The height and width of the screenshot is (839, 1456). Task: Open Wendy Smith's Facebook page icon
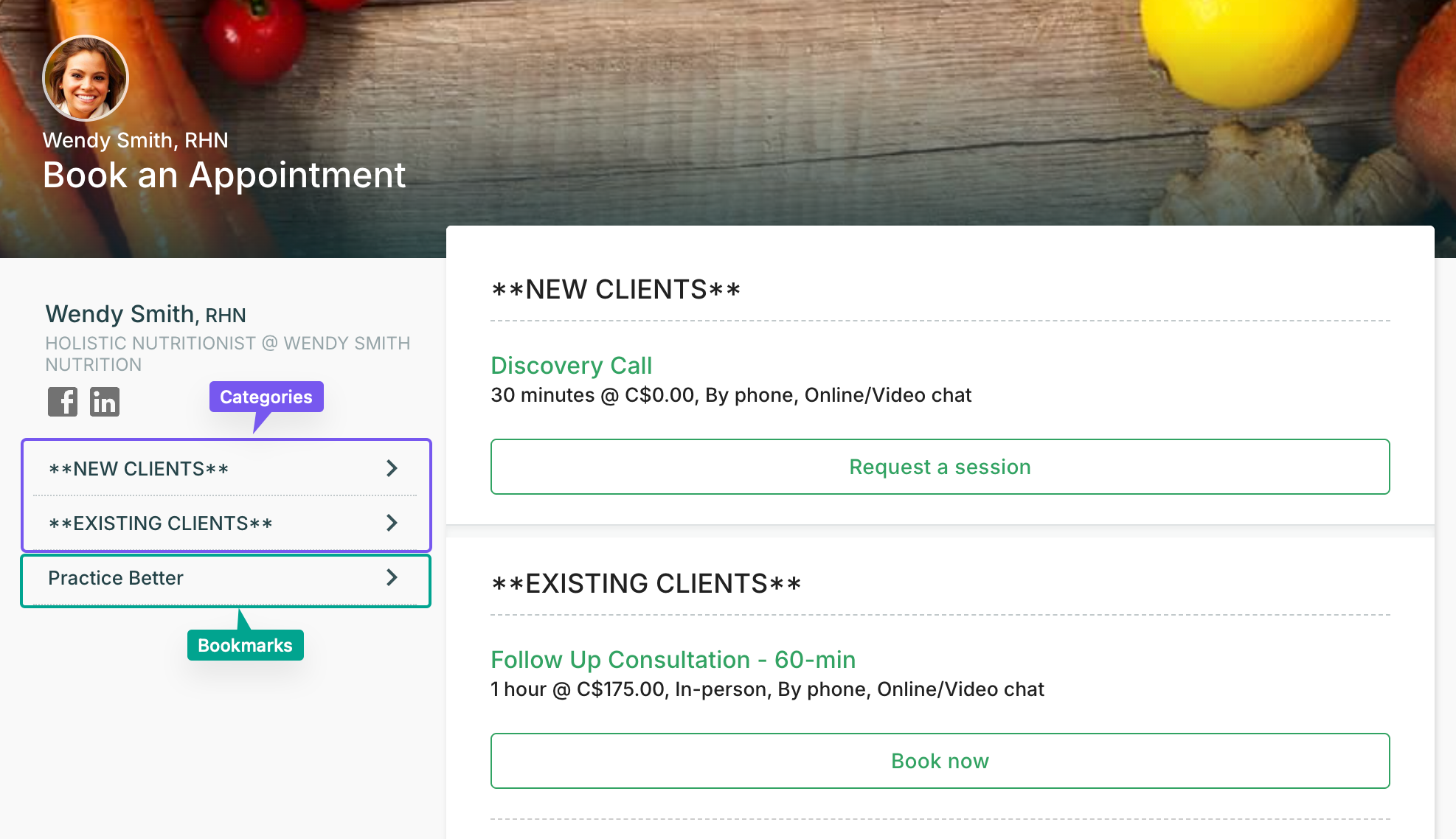(63, 402)
